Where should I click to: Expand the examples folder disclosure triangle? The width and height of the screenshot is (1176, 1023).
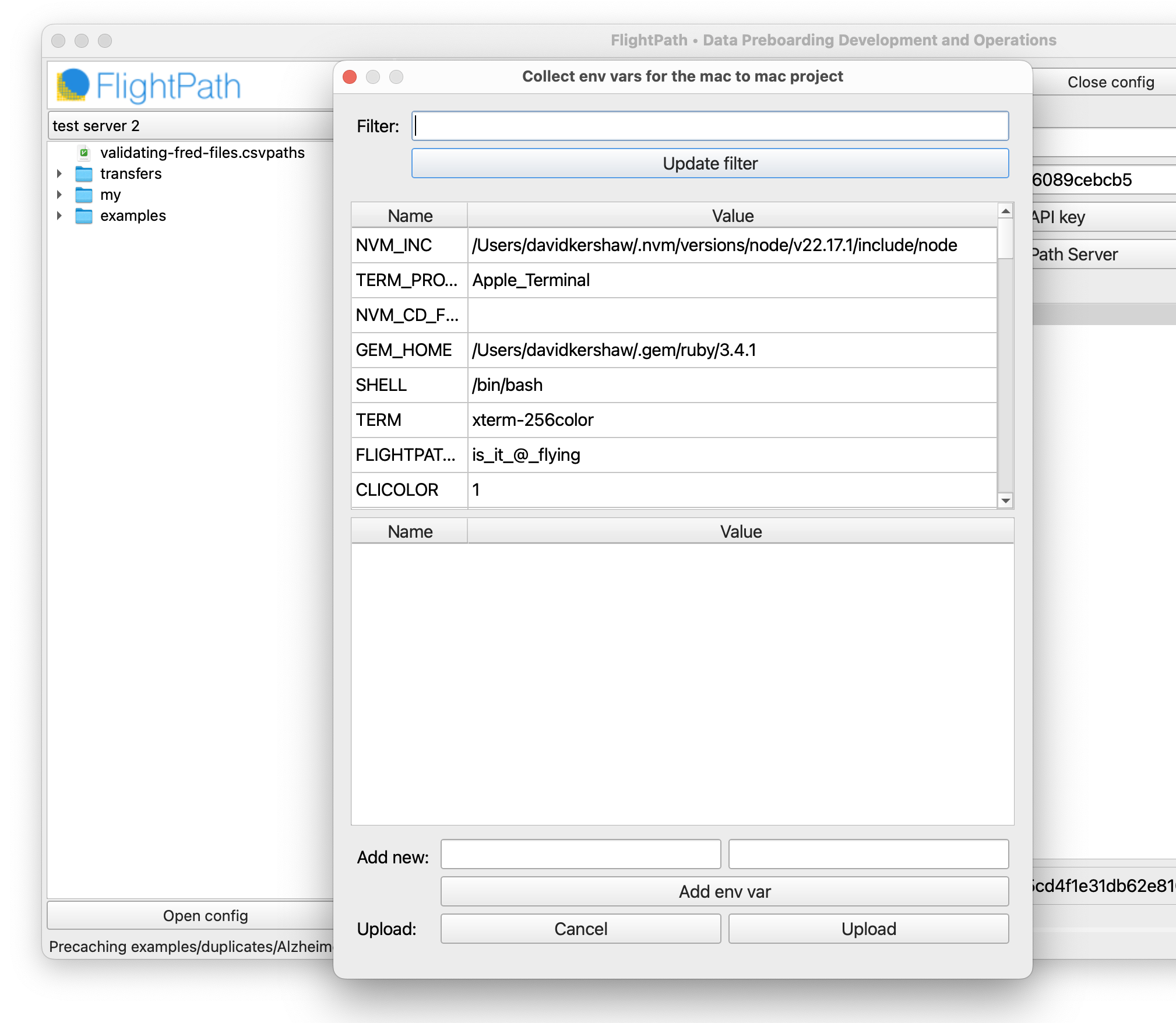[59, 216]
